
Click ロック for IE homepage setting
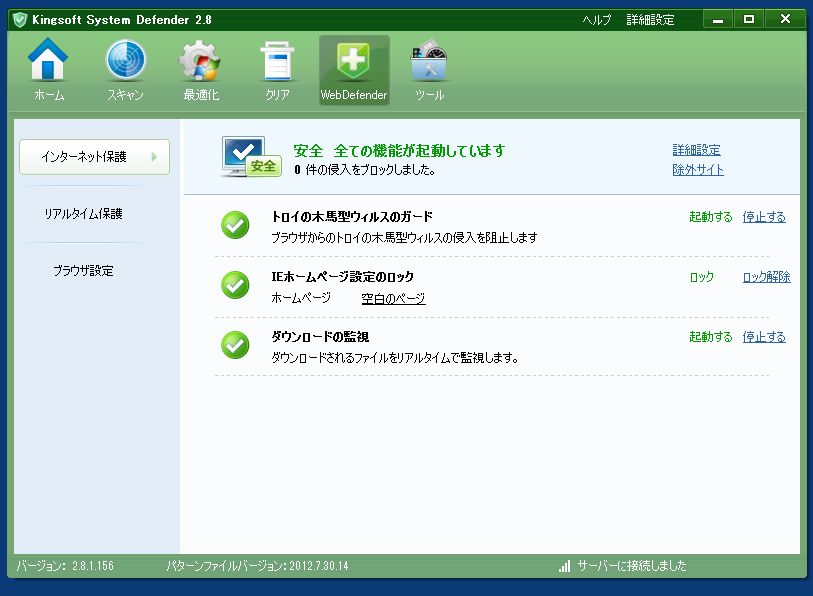[702, 277]
